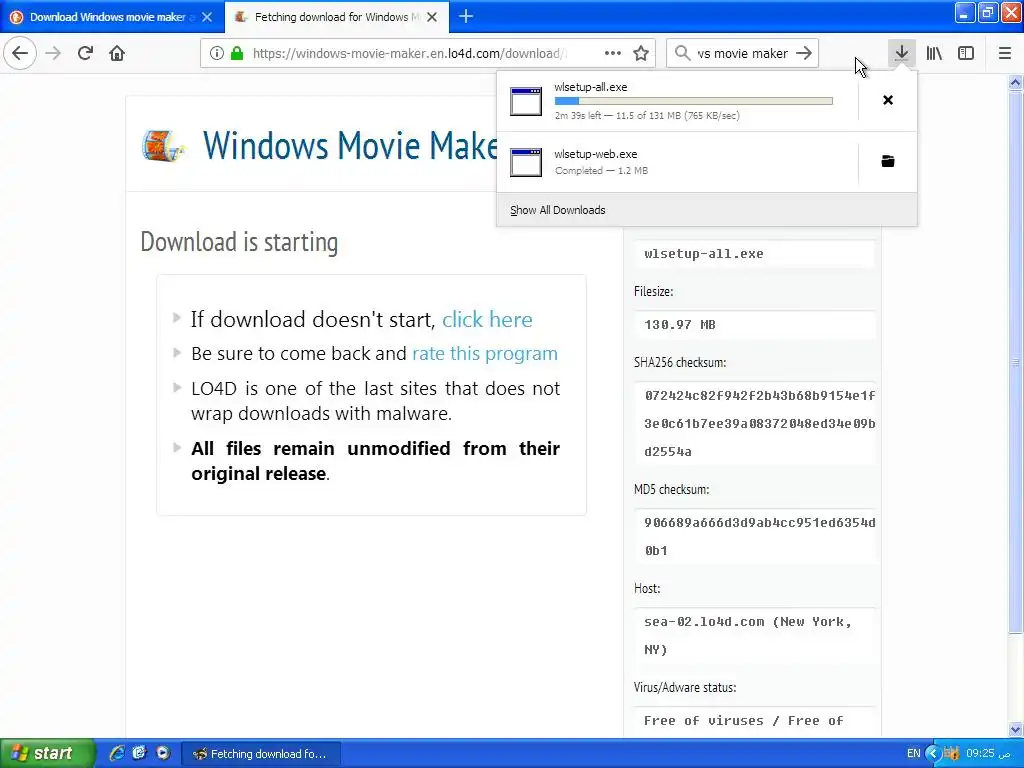
Task: Open the Windows start menu
Action: click(48, 753)
